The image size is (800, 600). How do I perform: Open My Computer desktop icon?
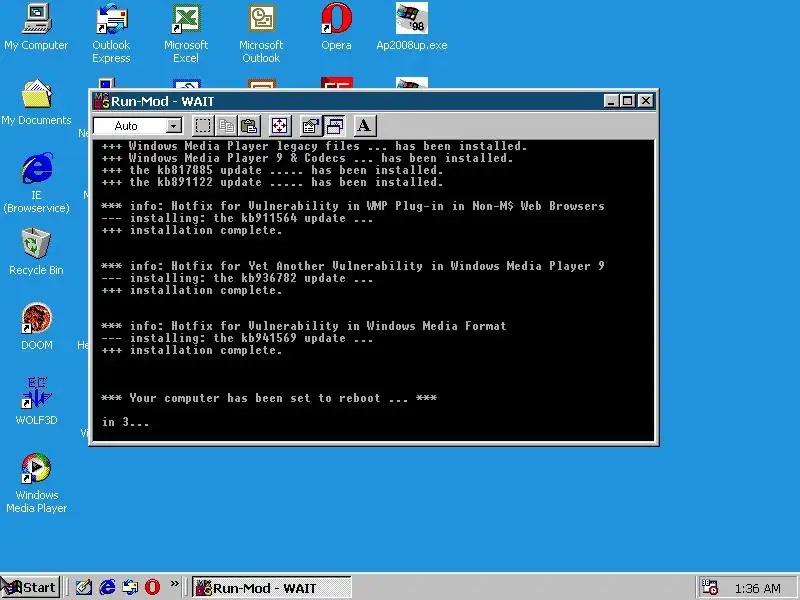[x=36, y=27]
